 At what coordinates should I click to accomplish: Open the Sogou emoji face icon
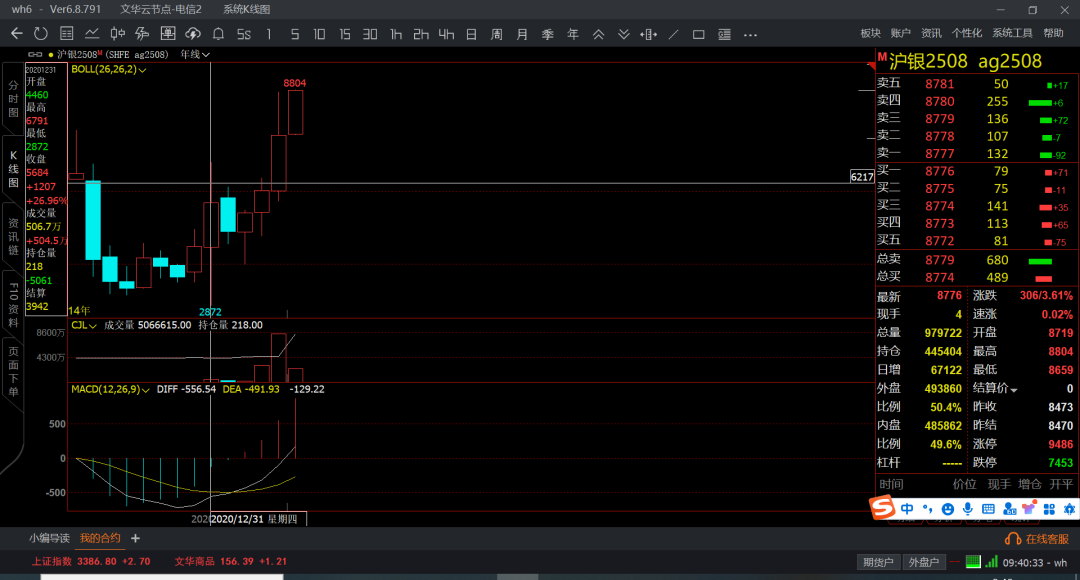coord(948,509)
